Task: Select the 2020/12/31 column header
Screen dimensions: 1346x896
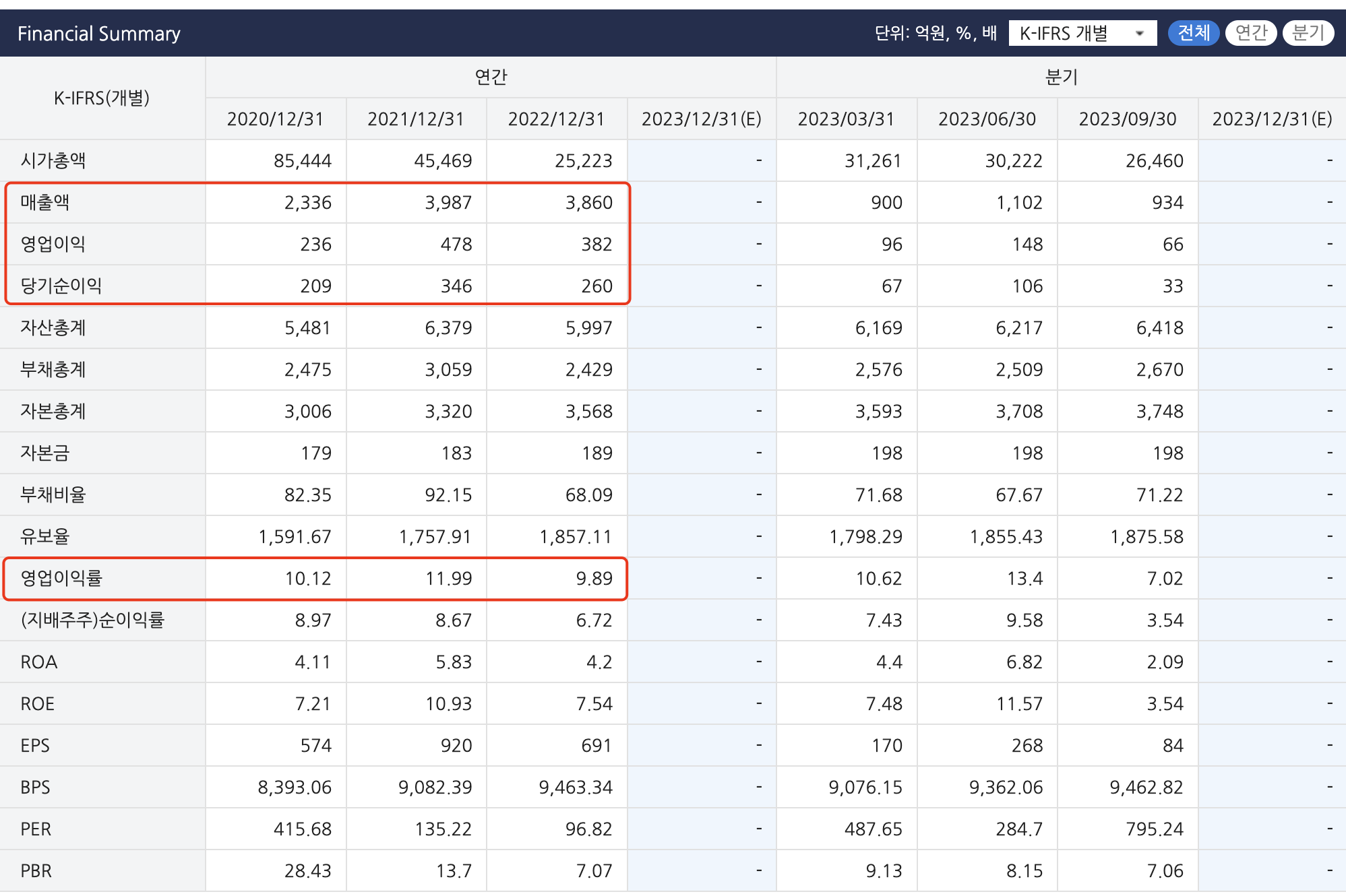Action: 275,119
